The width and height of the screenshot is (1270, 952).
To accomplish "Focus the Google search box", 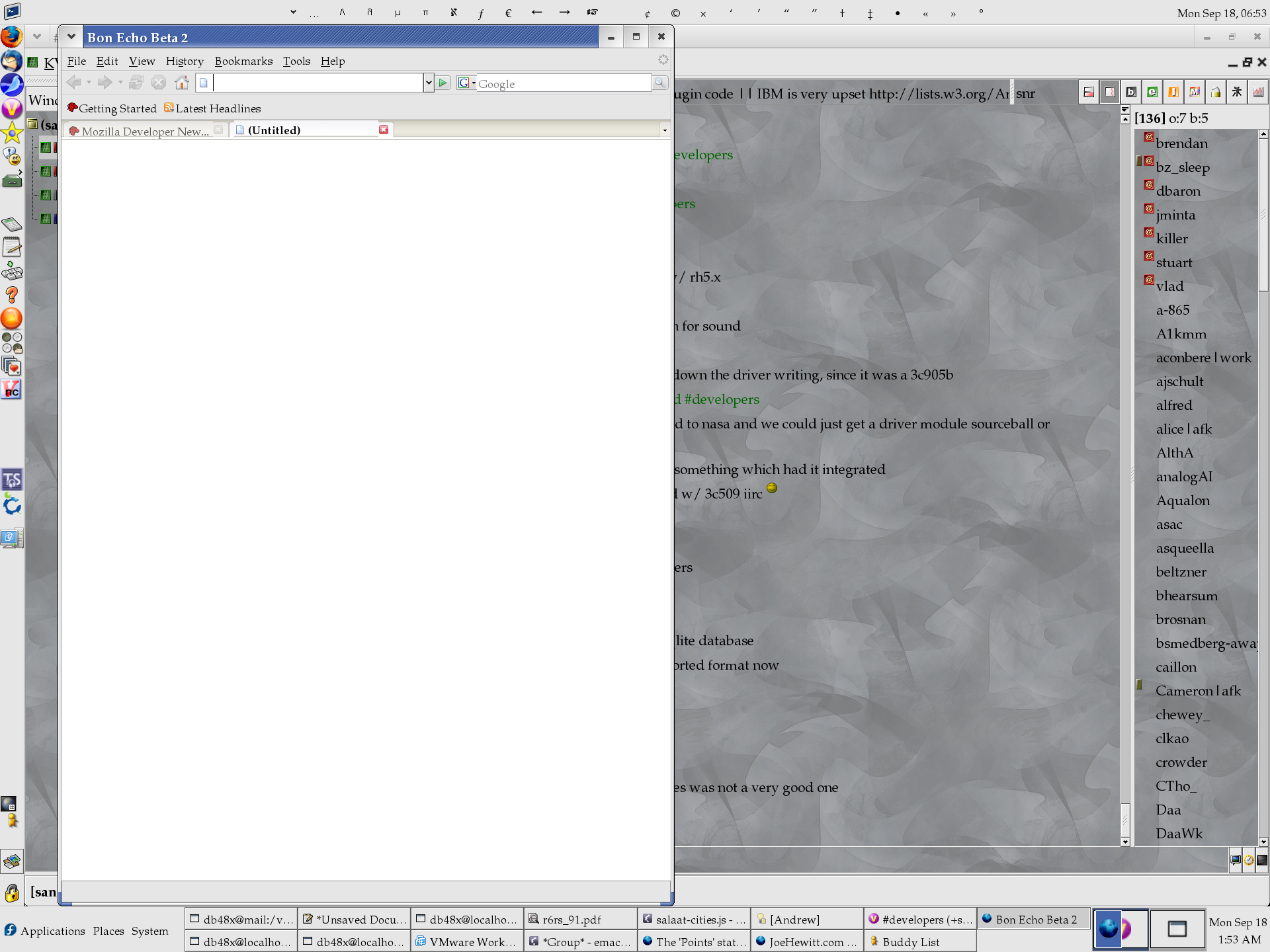I will (564, 83).
